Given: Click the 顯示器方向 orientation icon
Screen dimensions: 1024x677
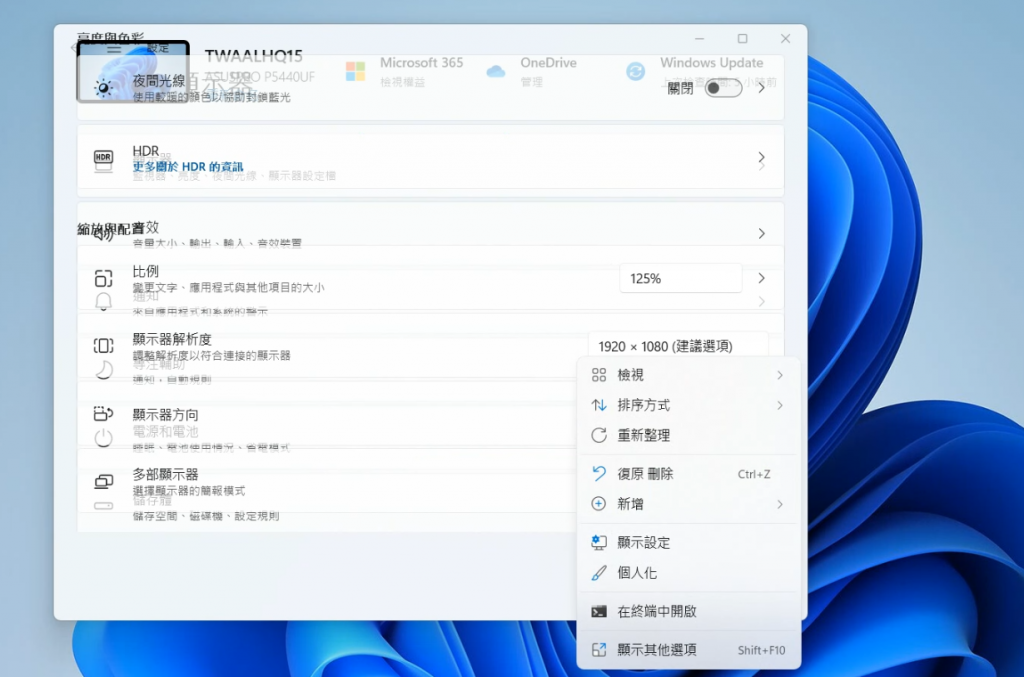Looking at the screenshot, I should point(103,414).
